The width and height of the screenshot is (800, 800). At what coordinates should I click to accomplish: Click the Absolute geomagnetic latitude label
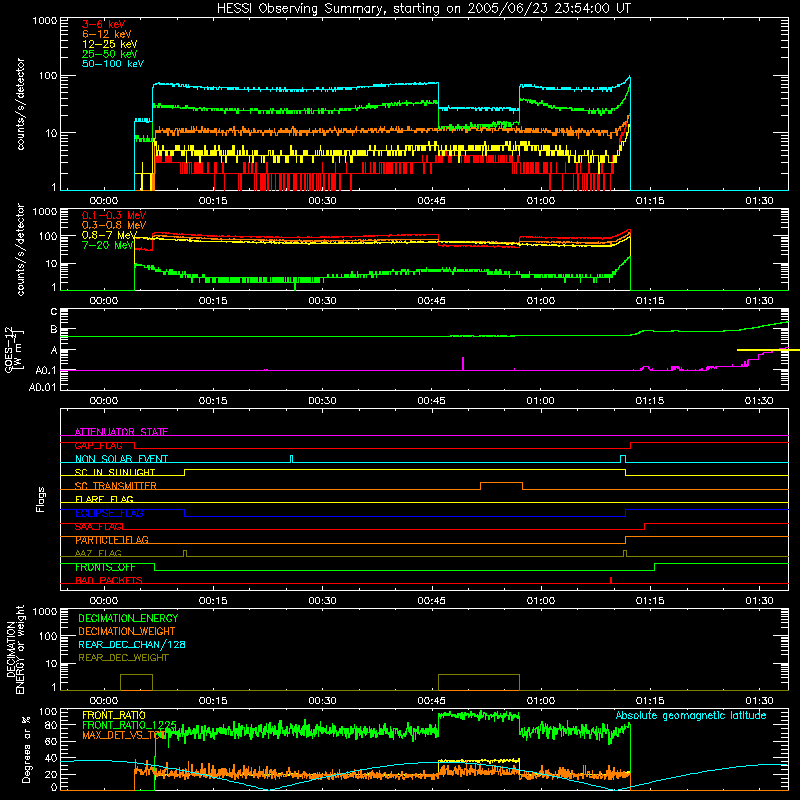(690, 715)
